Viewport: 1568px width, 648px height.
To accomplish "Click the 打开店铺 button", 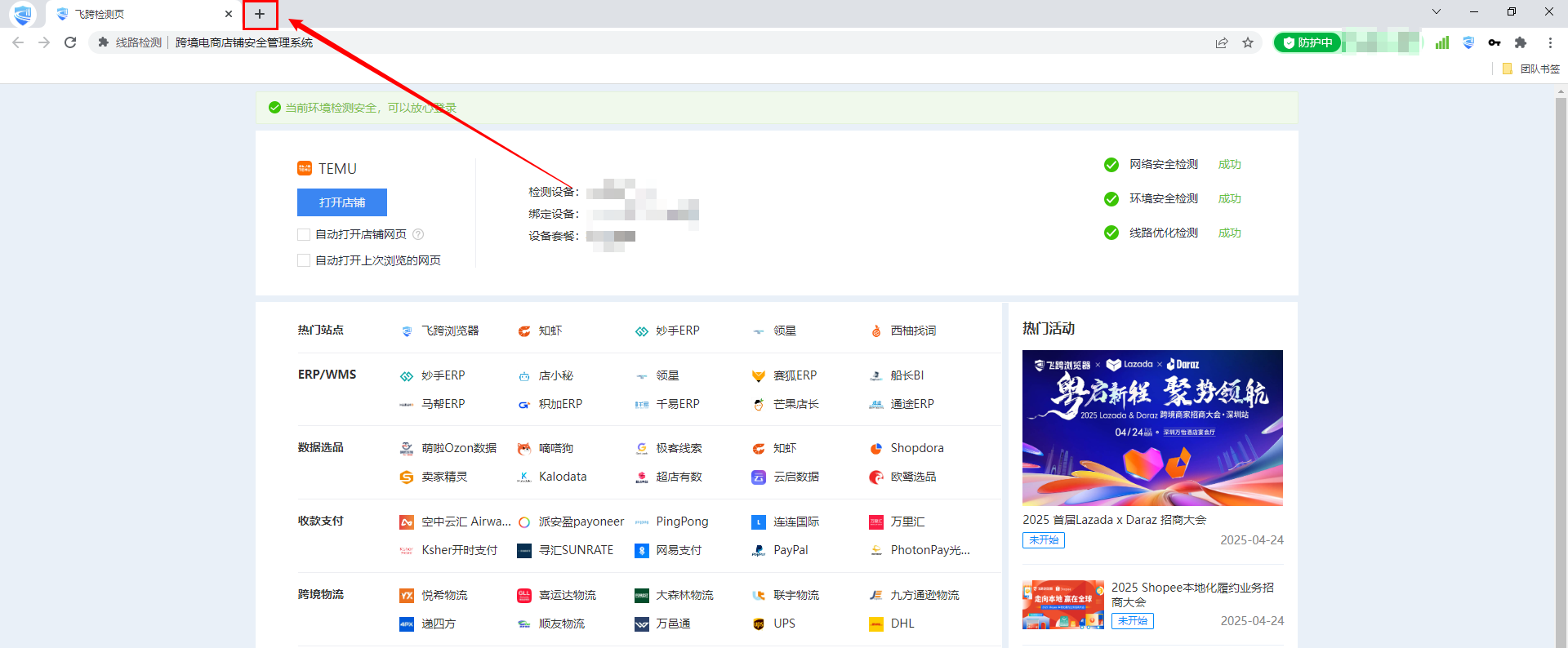I will point(342,202).
